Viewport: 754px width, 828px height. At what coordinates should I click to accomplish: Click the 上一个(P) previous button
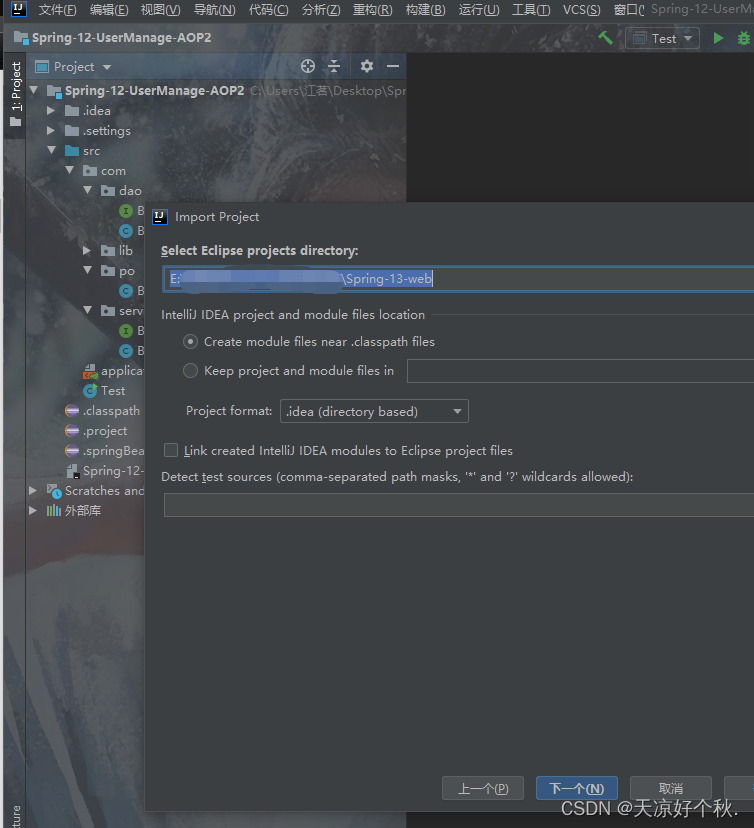483,788
